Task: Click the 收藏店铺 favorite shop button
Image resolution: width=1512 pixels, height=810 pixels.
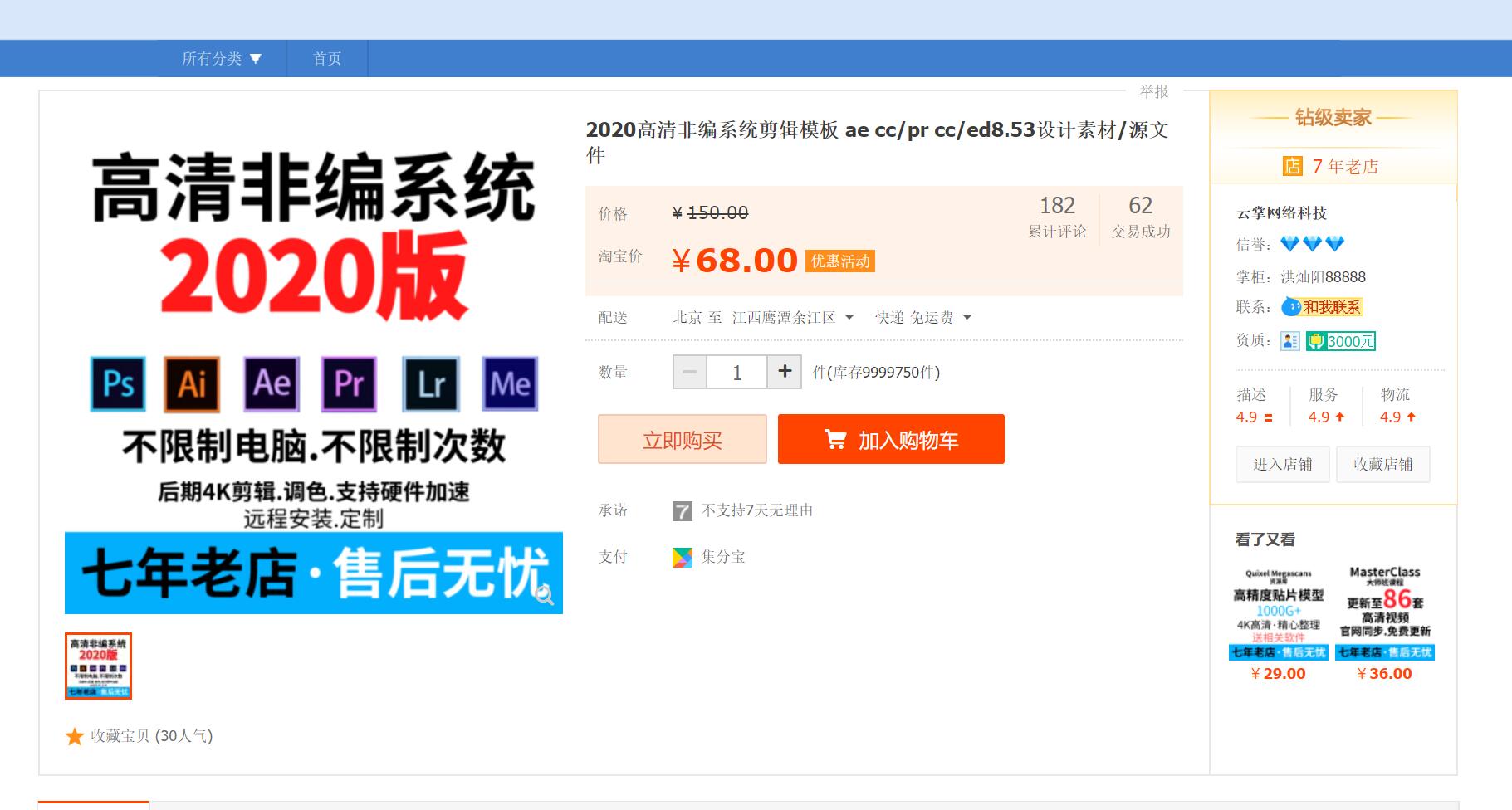Action: tap(1383, 464)
